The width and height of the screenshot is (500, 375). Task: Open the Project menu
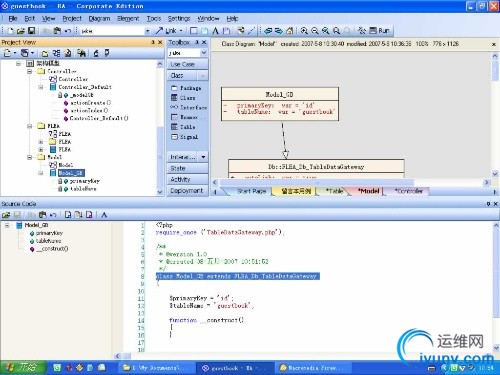(72, 18)
